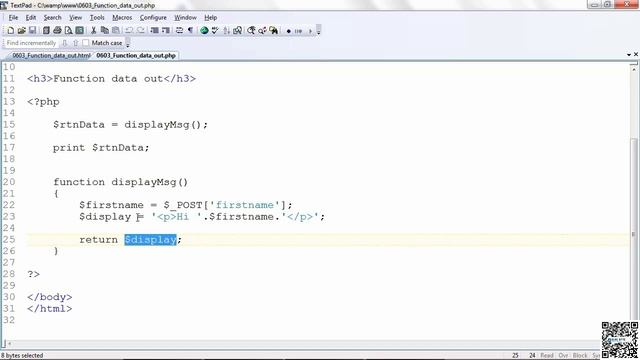
Task: Click the Copy toolbar icon
Action: tap(104, 31)
